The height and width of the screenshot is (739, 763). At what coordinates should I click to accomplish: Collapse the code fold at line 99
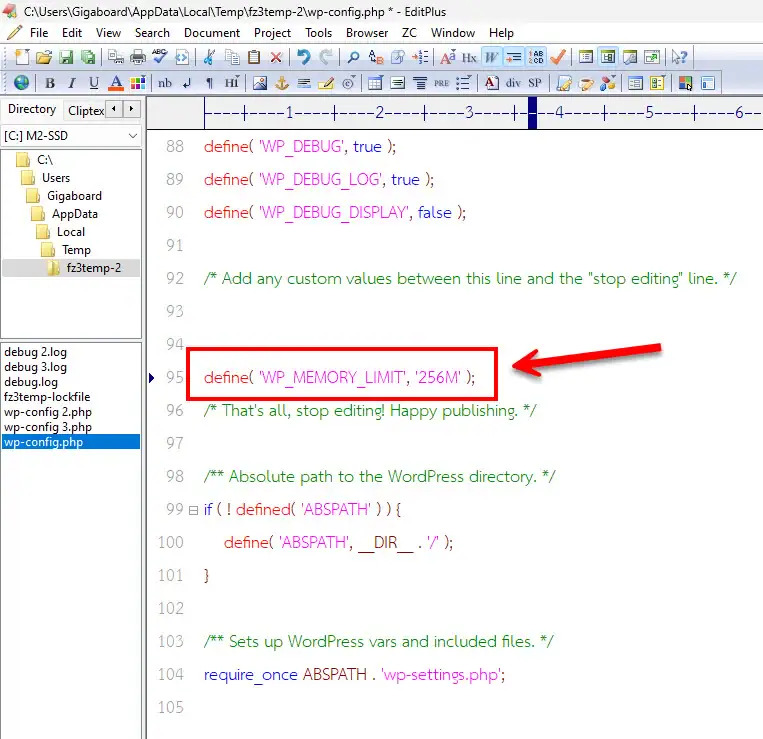193,510
